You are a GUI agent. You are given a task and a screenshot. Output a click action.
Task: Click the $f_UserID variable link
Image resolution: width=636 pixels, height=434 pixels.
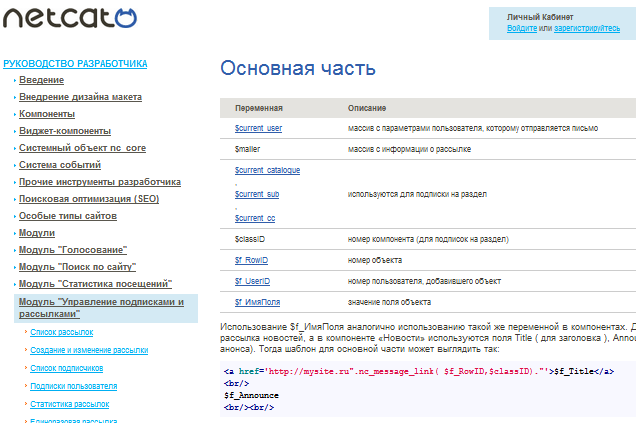[x=252, y=281]
